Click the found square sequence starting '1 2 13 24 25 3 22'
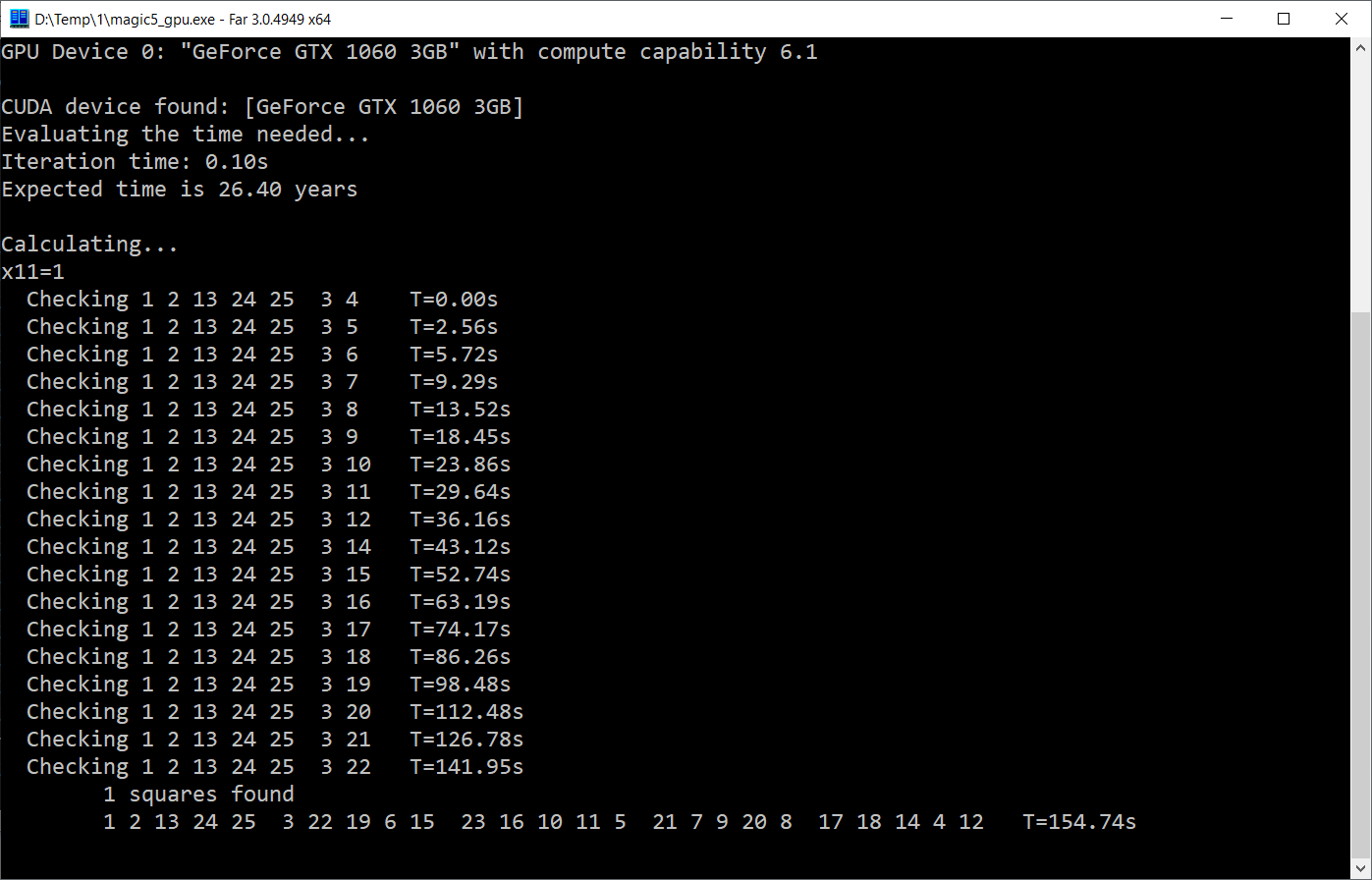Viewport: 1372px width, 880px height. tap(543, 822)
